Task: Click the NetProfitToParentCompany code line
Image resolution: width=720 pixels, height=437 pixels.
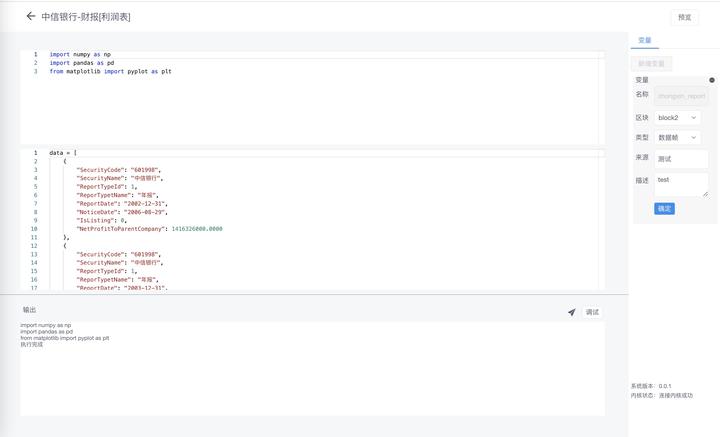Action: (x=149, y=229)
